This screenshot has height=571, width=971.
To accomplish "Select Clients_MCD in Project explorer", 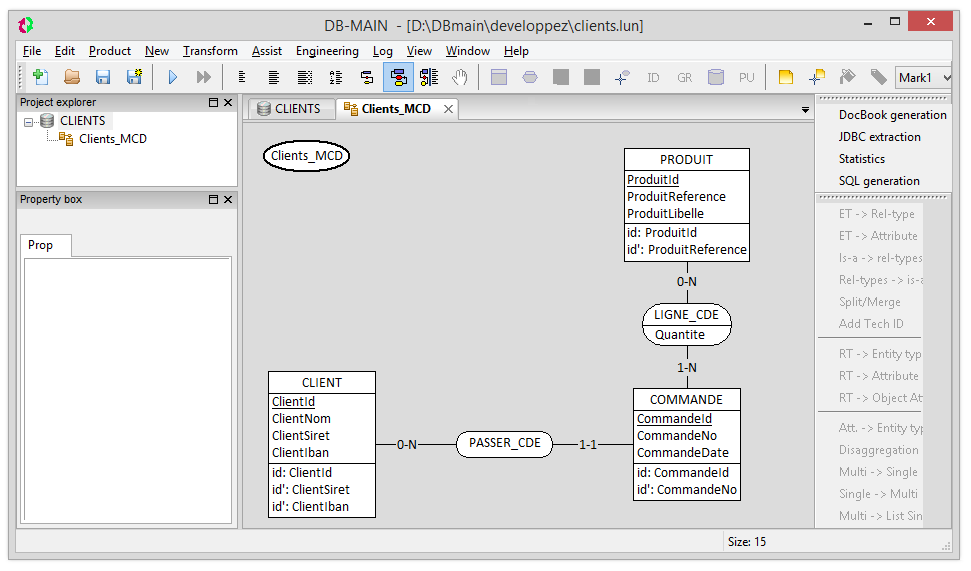I will (x=113, y=139).
